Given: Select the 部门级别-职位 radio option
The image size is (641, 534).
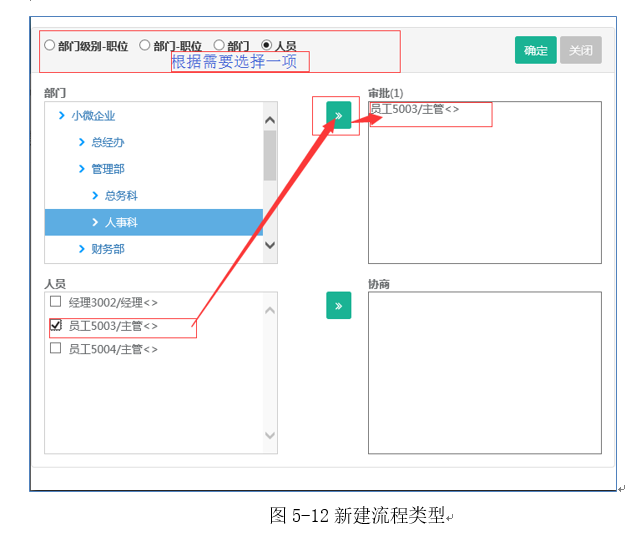Looking at the screenshot, I should coord(50,45).
